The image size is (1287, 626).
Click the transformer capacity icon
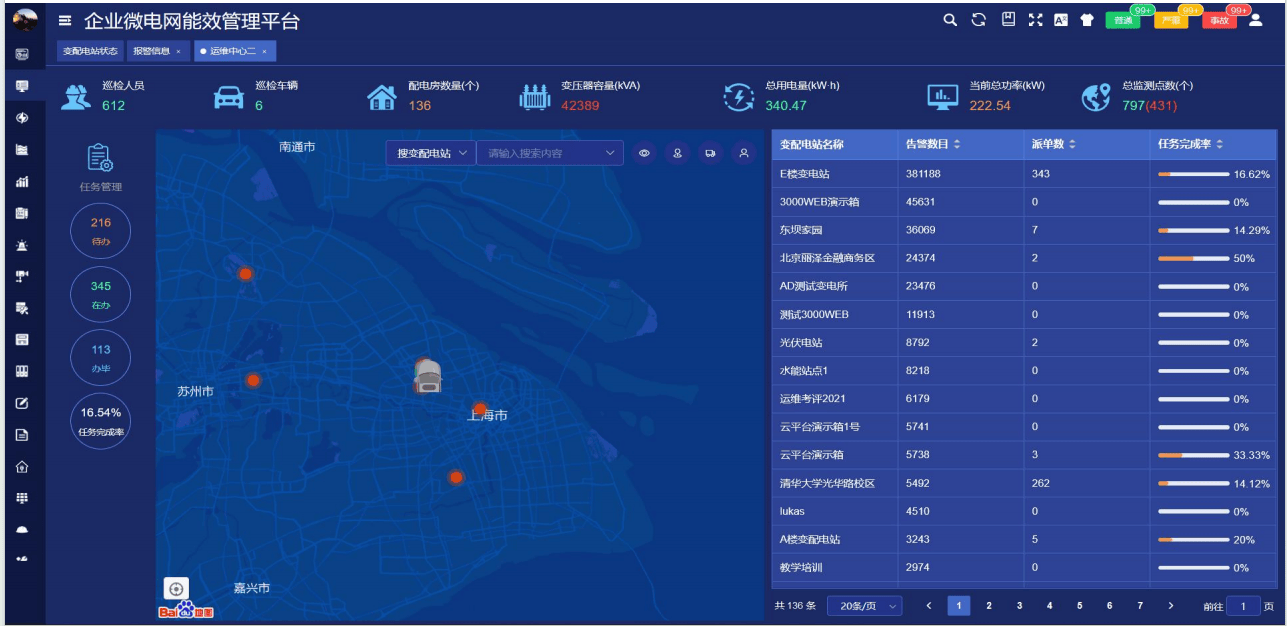[535, 96]
